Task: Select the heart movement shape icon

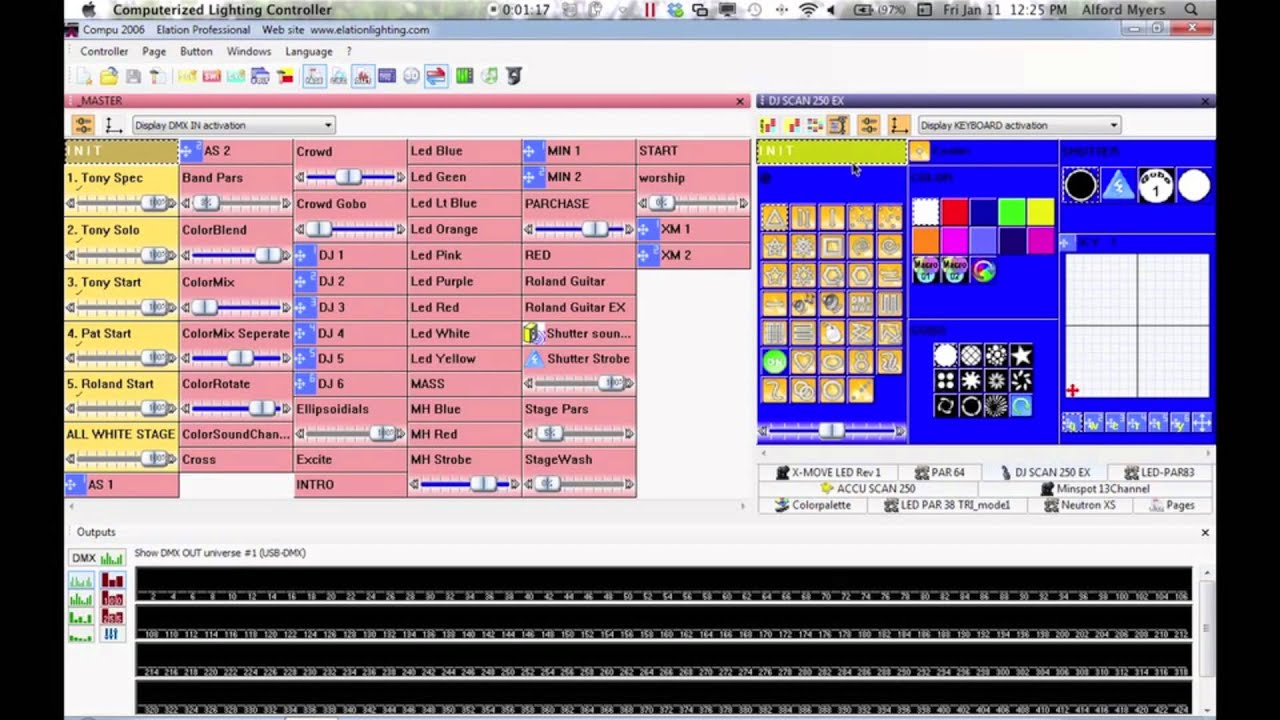Action: tap(803, 362)
